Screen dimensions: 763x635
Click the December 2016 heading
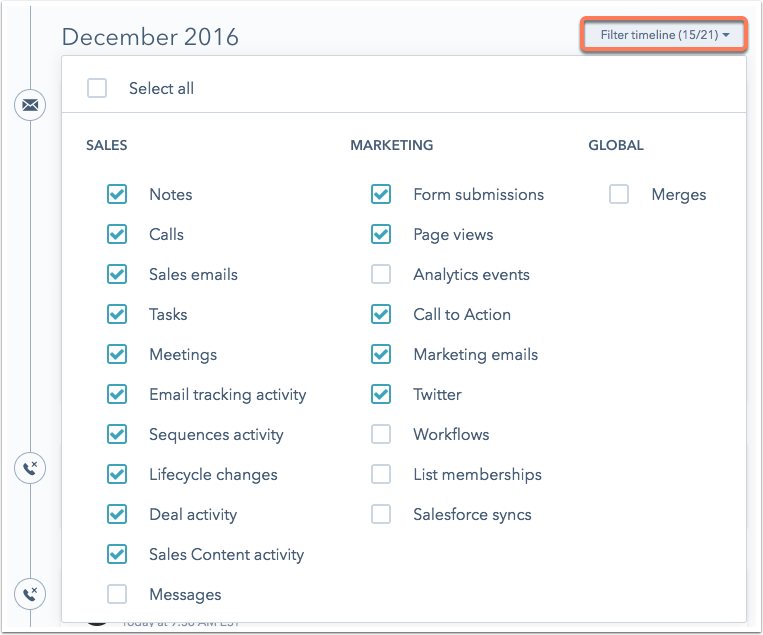(150, 37)
